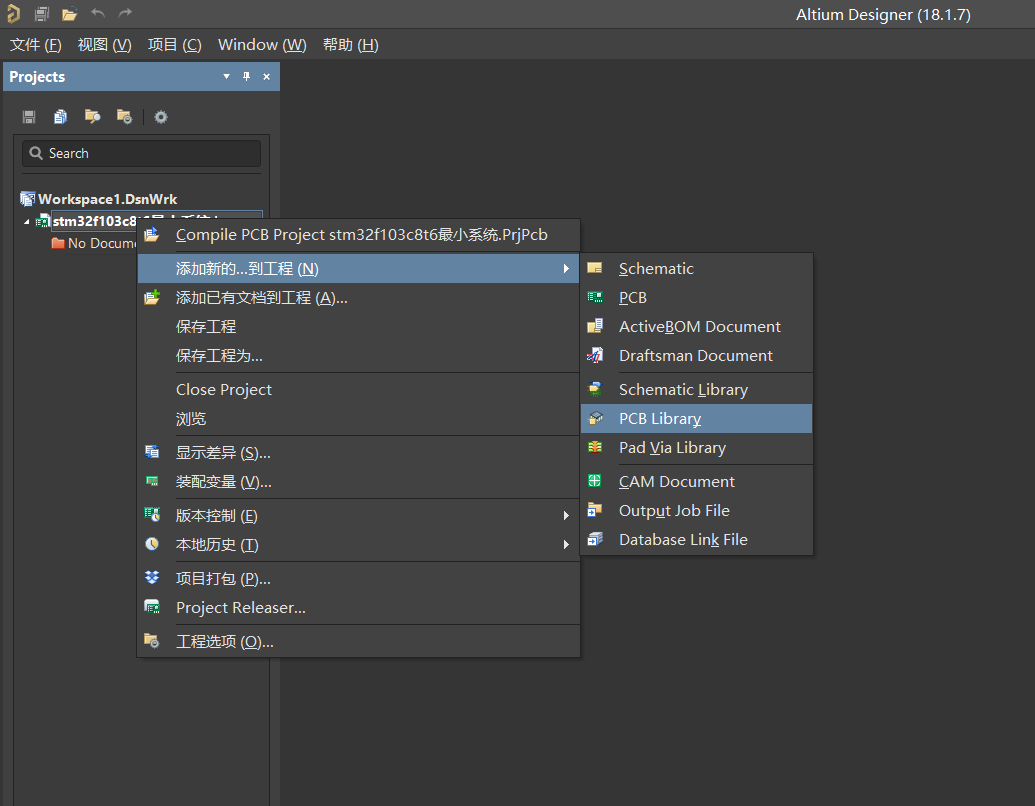
Task: Click the redo arrow in title bar
Action: (x=125, y=13)
